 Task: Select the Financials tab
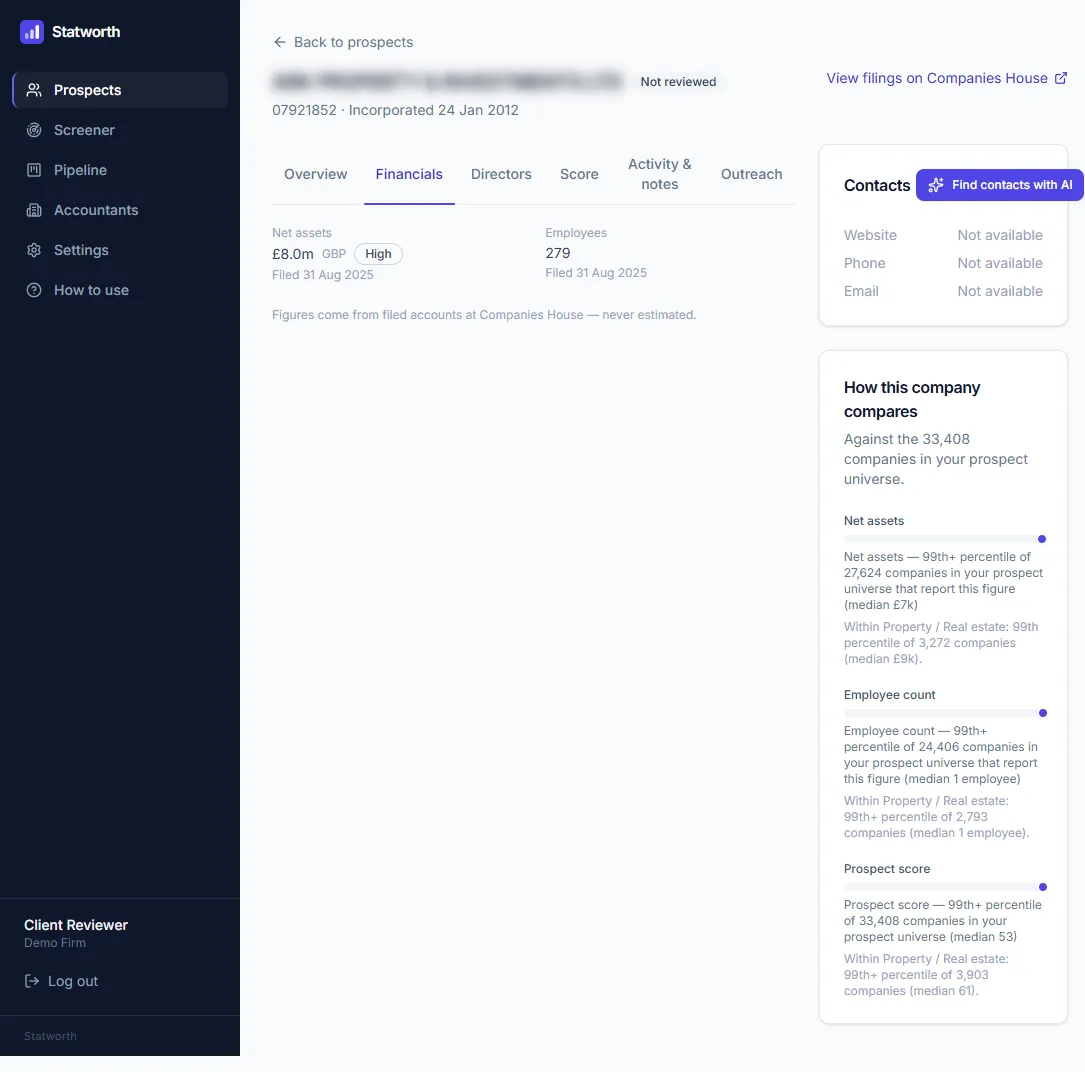[x=409, y=174]
